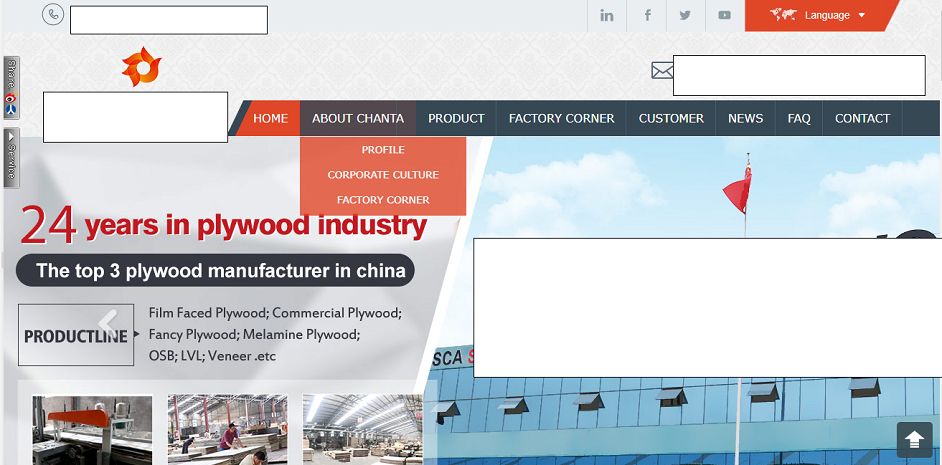This screenshot has width=942, height=465.
Task: Click 'OSB; LVL; Veneer .etc' text
Action: pos(212,356)
